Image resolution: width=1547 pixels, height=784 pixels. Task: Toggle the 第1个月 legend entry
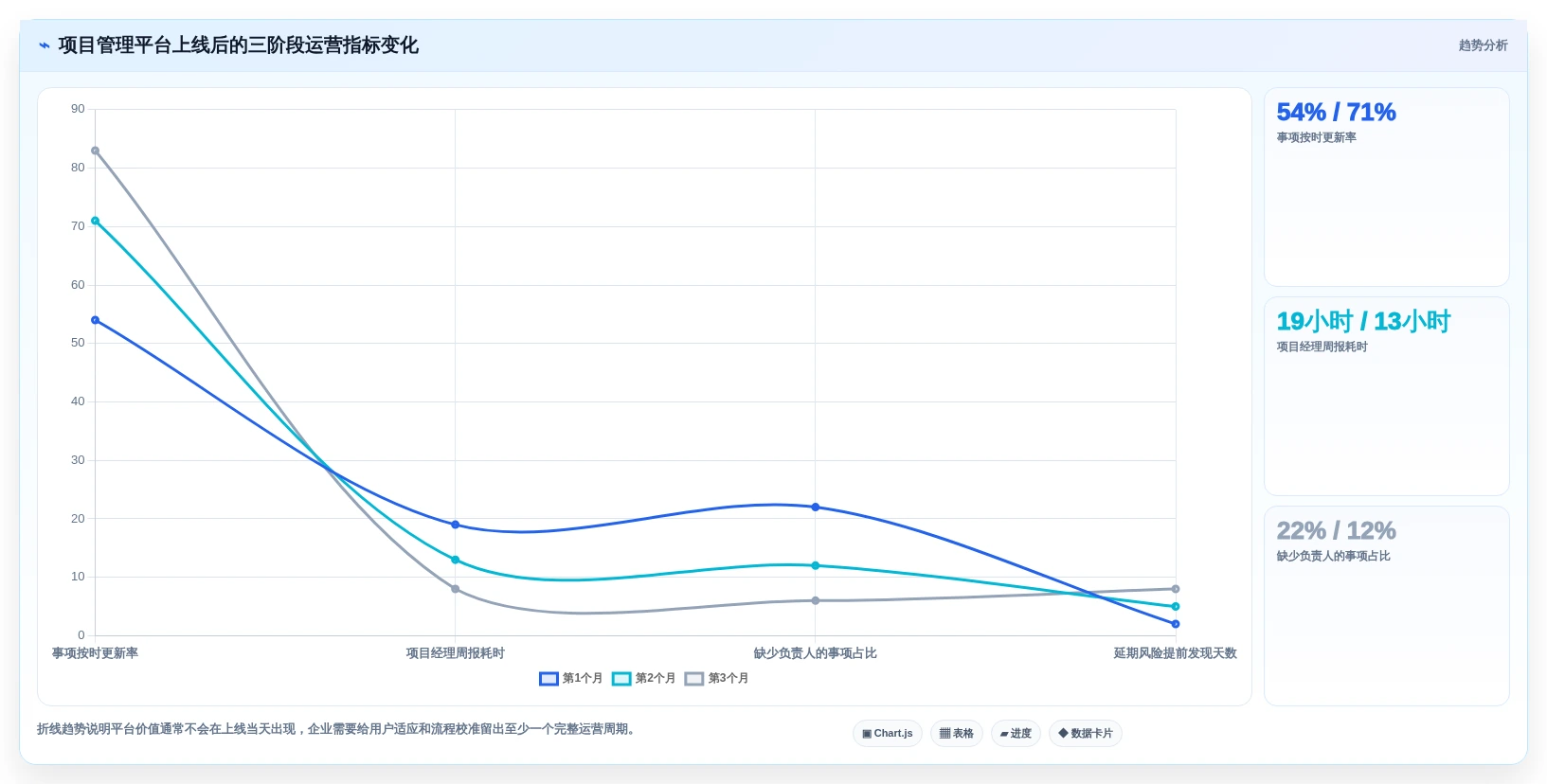click(570, 679)
